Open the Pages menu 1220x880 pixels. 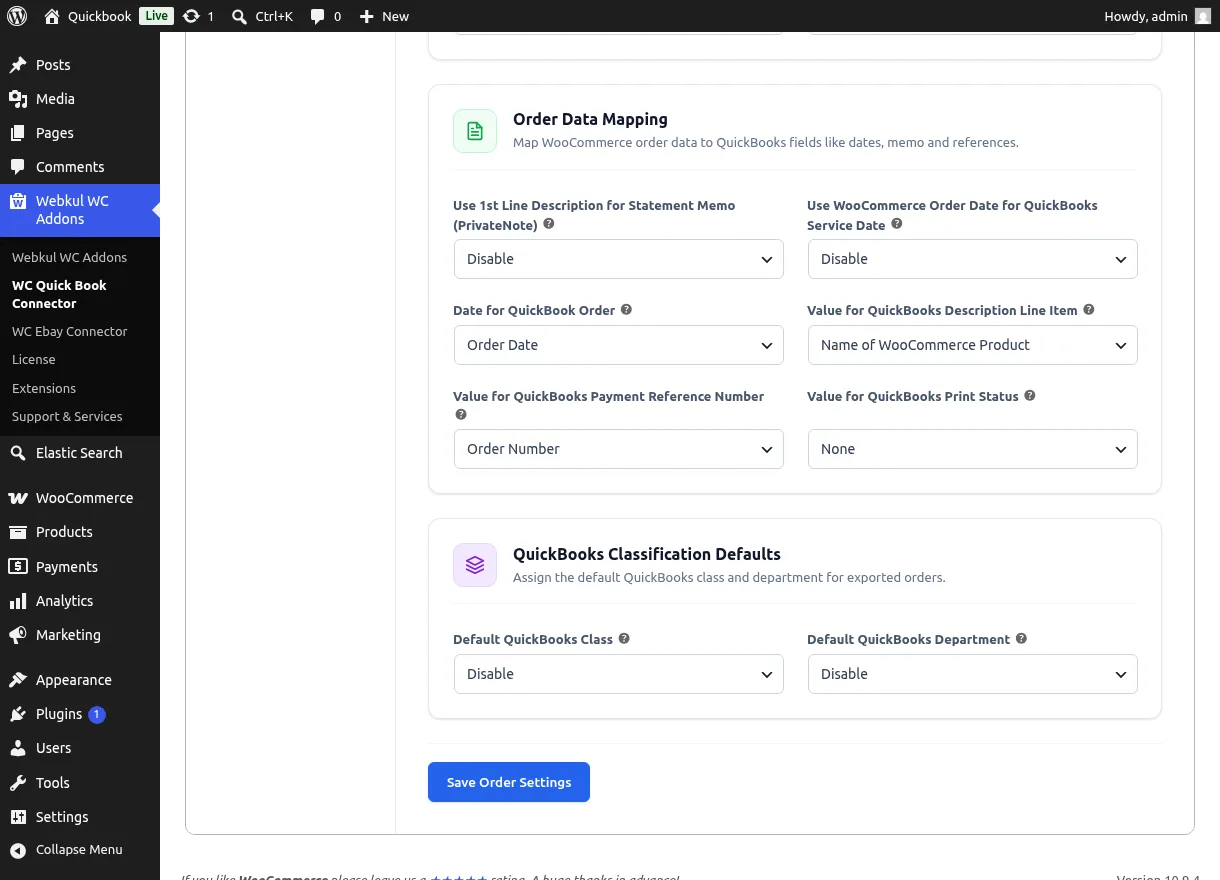(80, 133)
